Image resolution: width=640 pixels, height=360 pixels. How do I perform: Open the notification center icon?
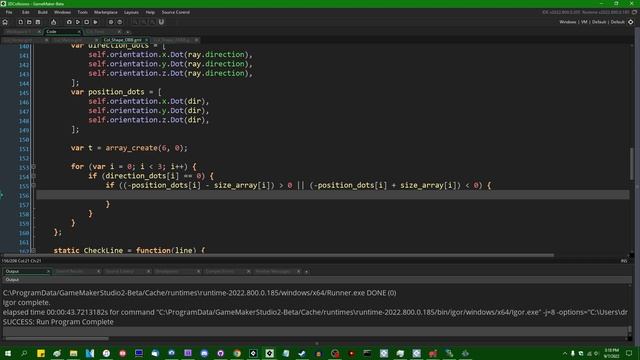tap(629, 353)
